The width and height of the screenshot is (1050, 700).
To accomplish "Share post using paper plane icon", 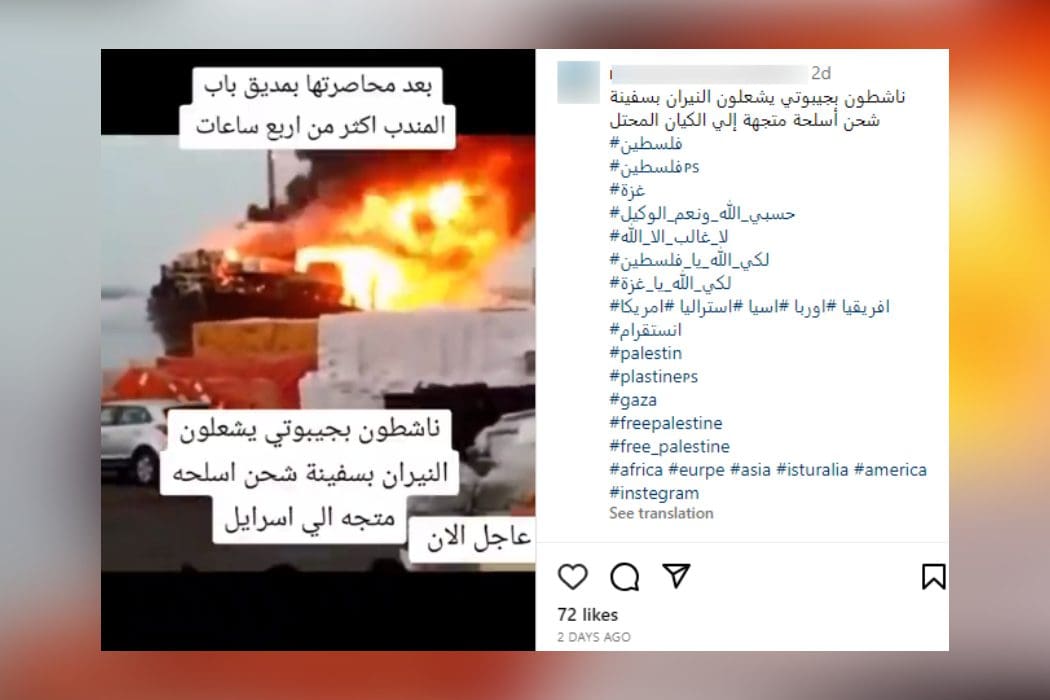I will (676, 575).
